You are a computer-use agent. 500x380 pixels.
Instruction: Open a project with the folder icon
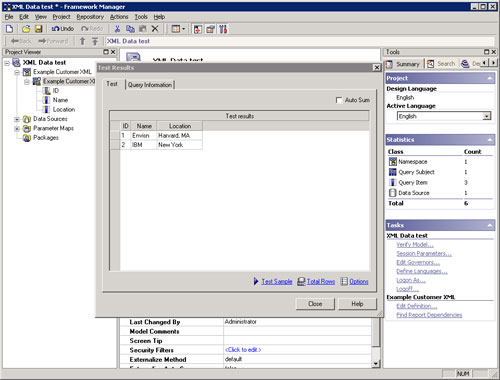click(26, 29)
